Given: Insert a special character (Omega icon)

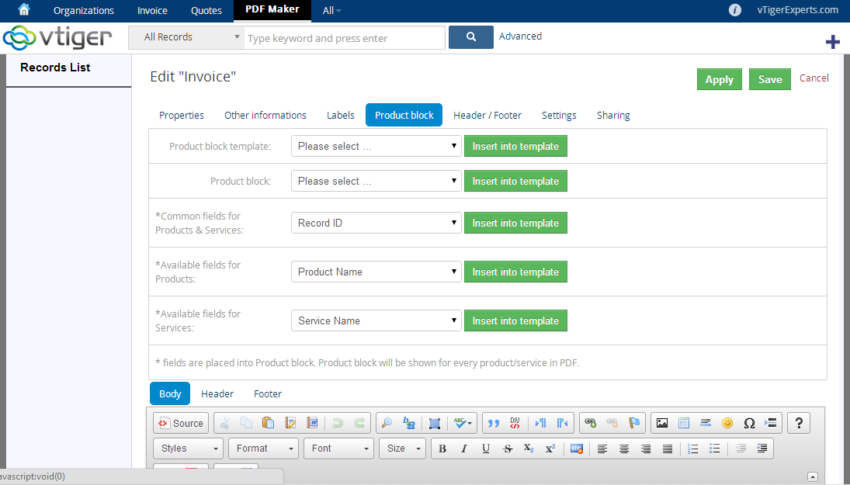Looking at the screenshot, I should point(749,423).
